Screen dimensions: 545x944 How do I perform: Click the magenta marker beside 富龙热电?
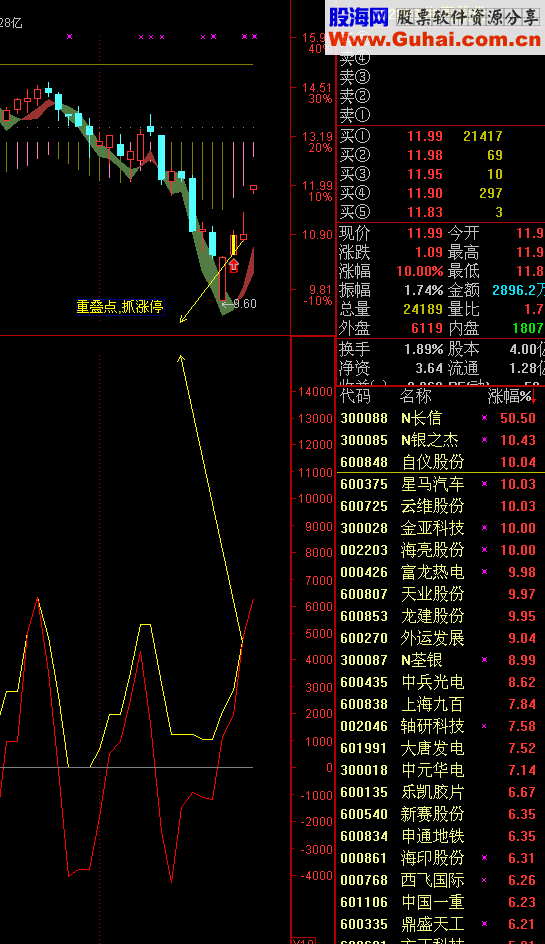tap(484, 571)
